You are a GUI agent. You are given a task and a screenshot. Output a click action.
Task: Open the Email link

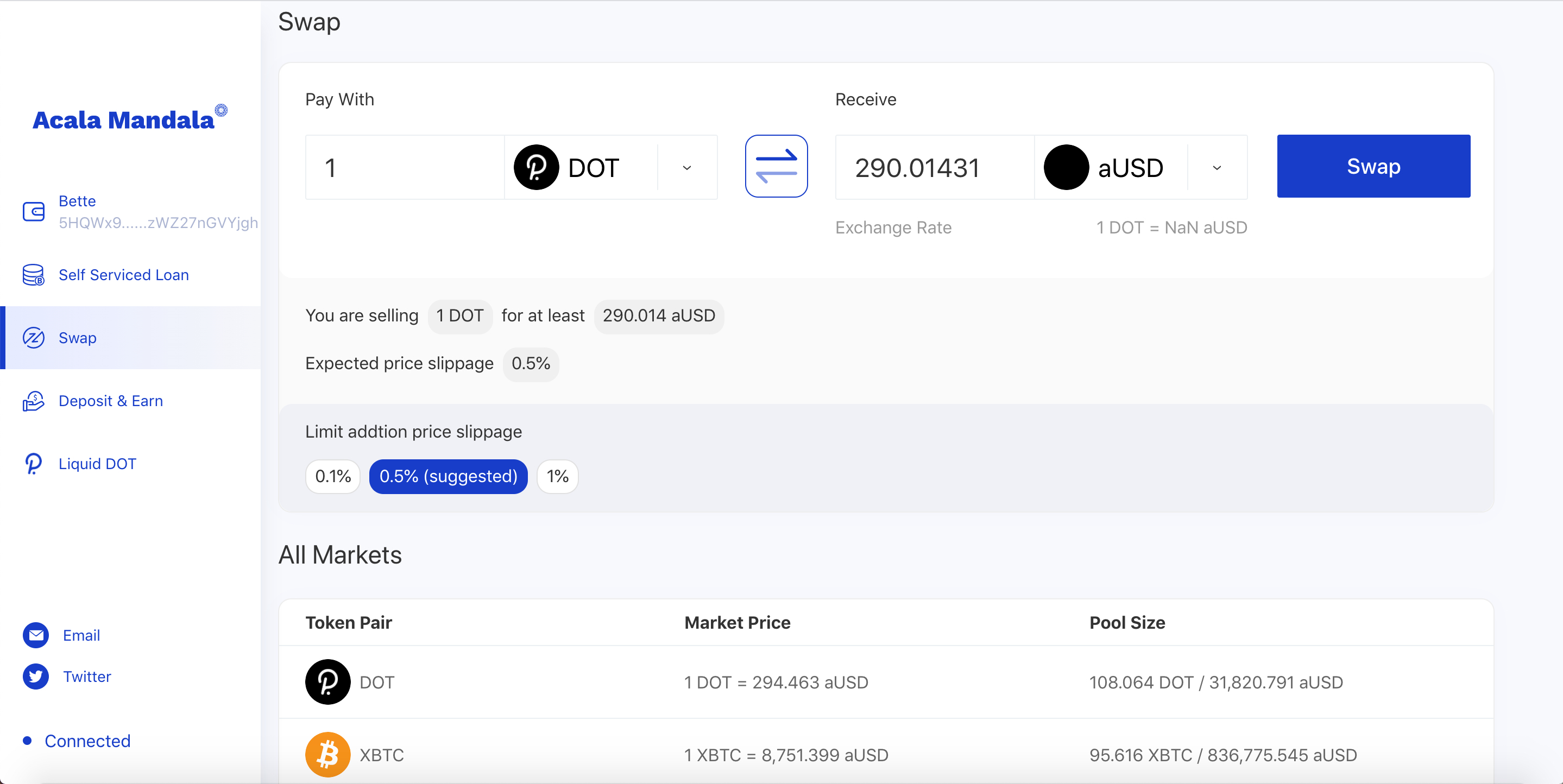tap(81, 635)
